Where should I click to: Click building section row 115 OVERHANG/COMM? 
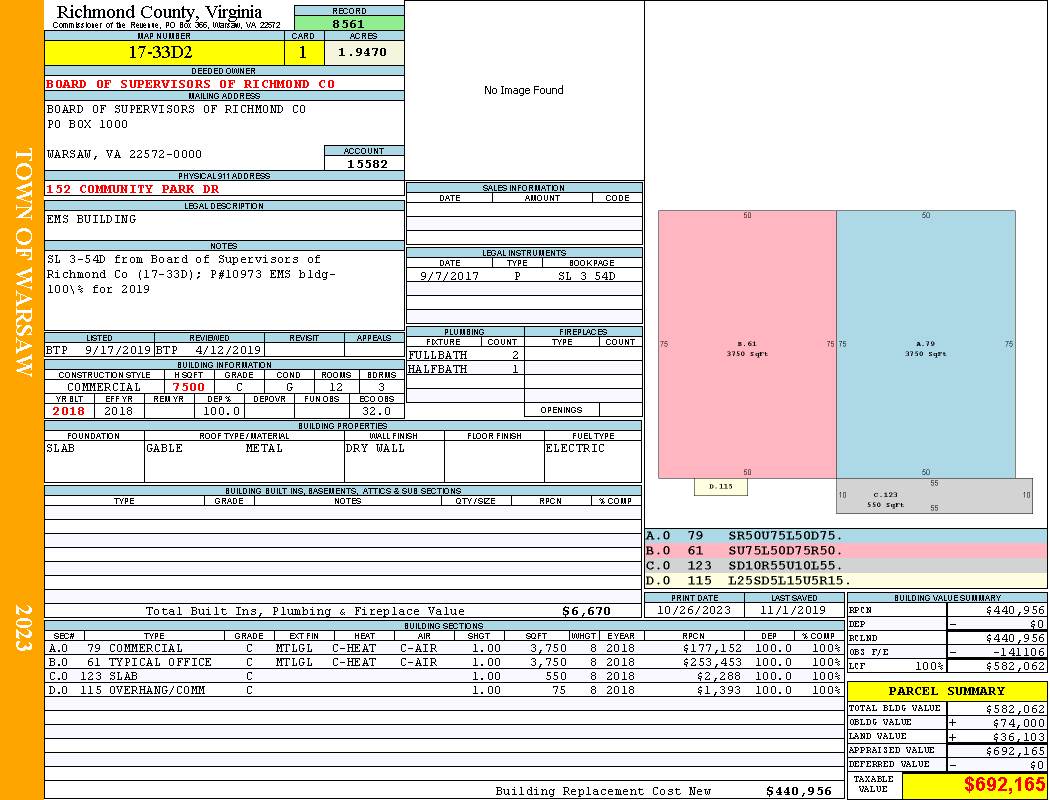click(443, 690)
